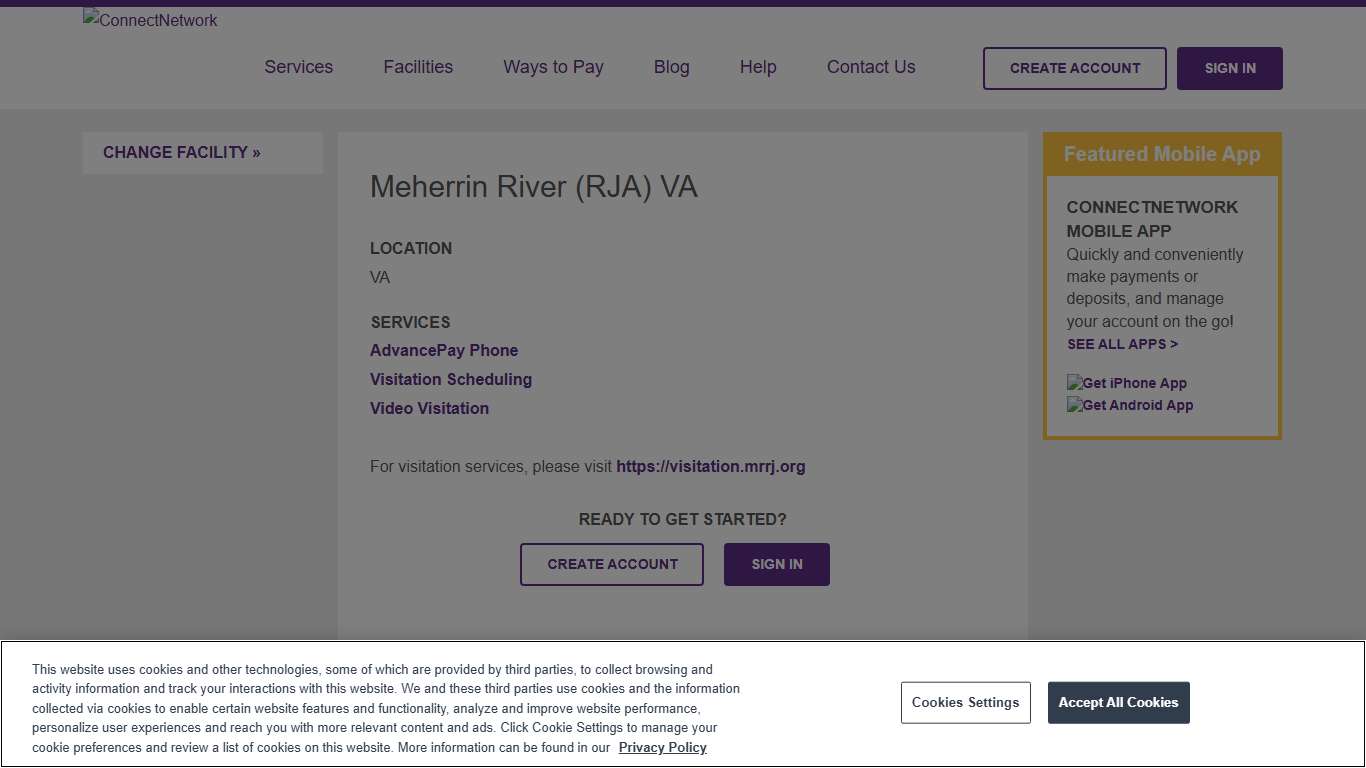Click the Get iPhone App badge
This screenshot has height=768, width=1366.
tap(1126, 383)
